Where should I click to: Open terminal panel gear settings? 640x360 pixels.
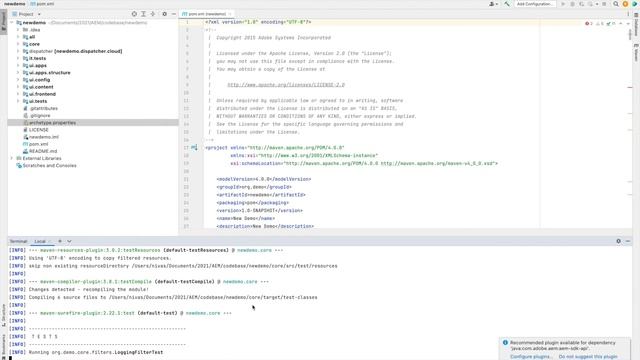[x=618, y=241]
